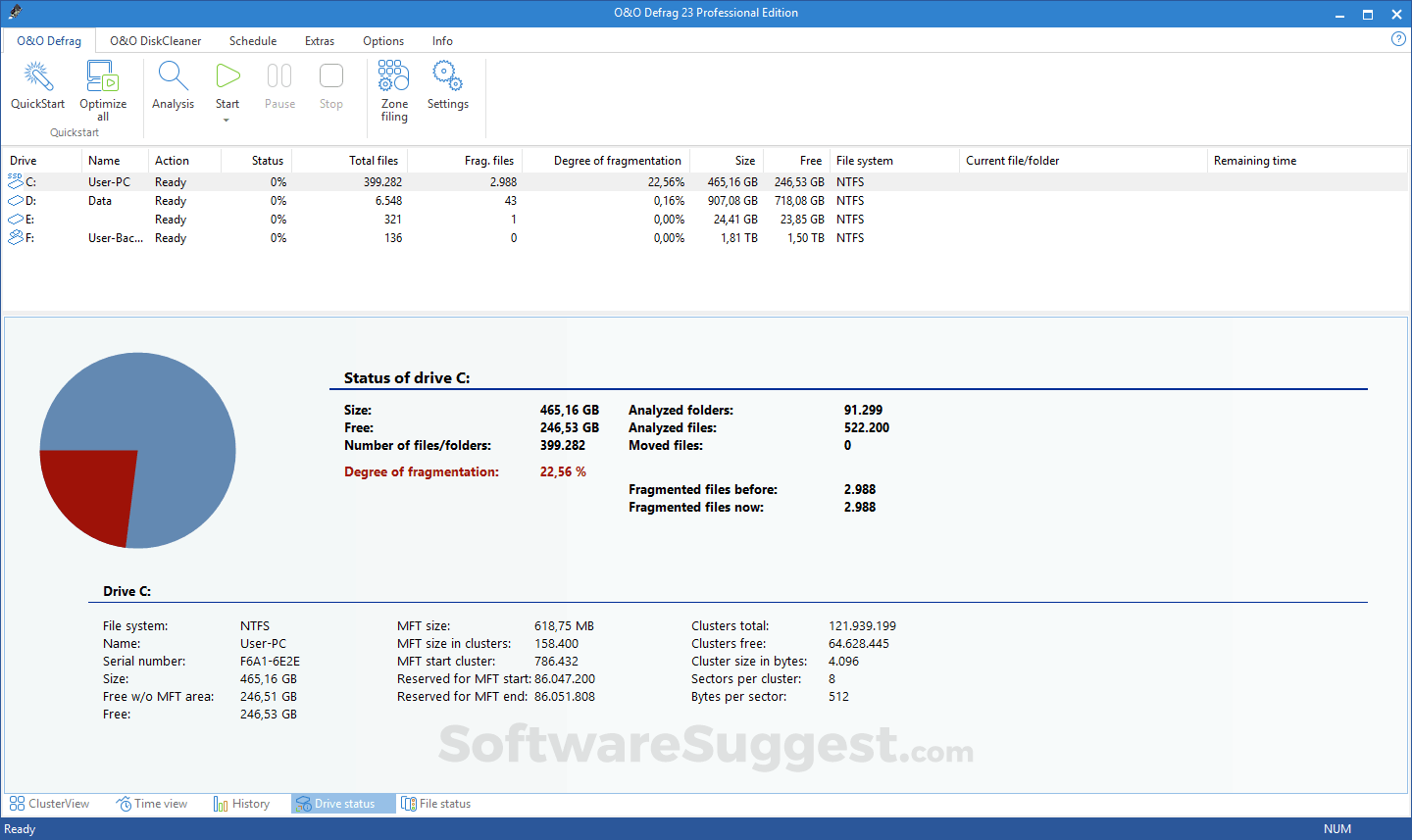Switch to the Schedule tab

(x=252, y=40)
